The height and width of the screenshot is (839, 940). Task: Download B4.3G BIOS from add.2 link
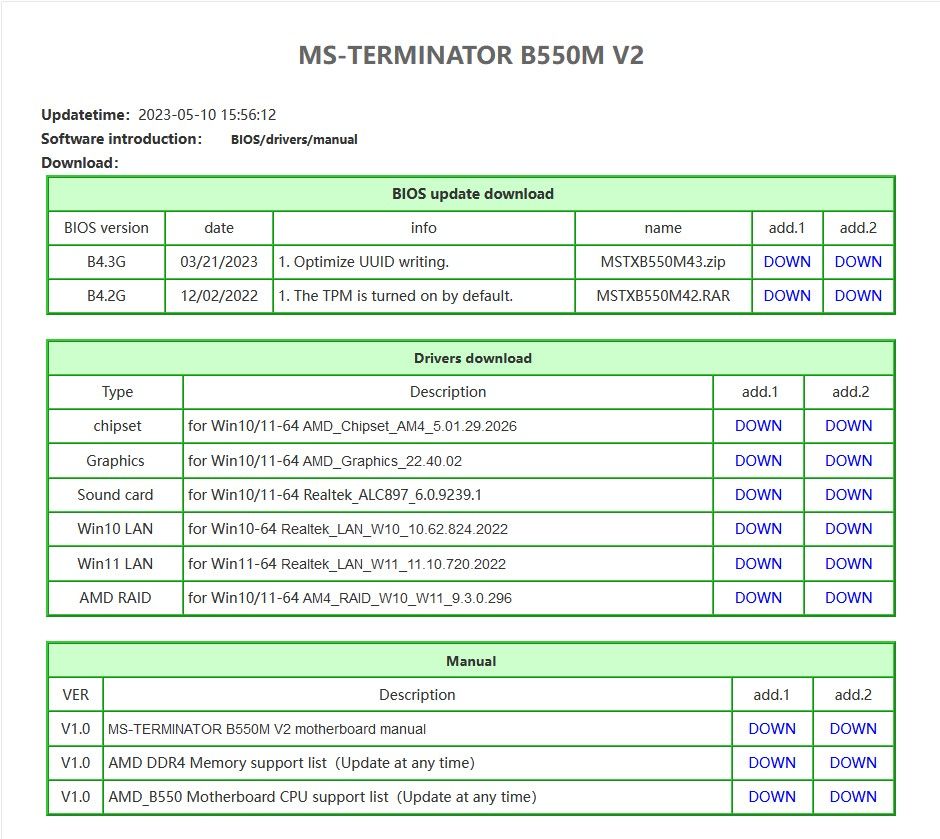point(858,262)
